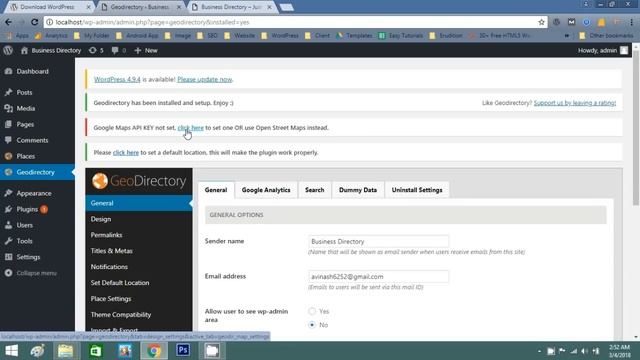640x360 pixels.
Task: Open Permalinks in GeoDirectory side menu
Action: pos(139,235)
